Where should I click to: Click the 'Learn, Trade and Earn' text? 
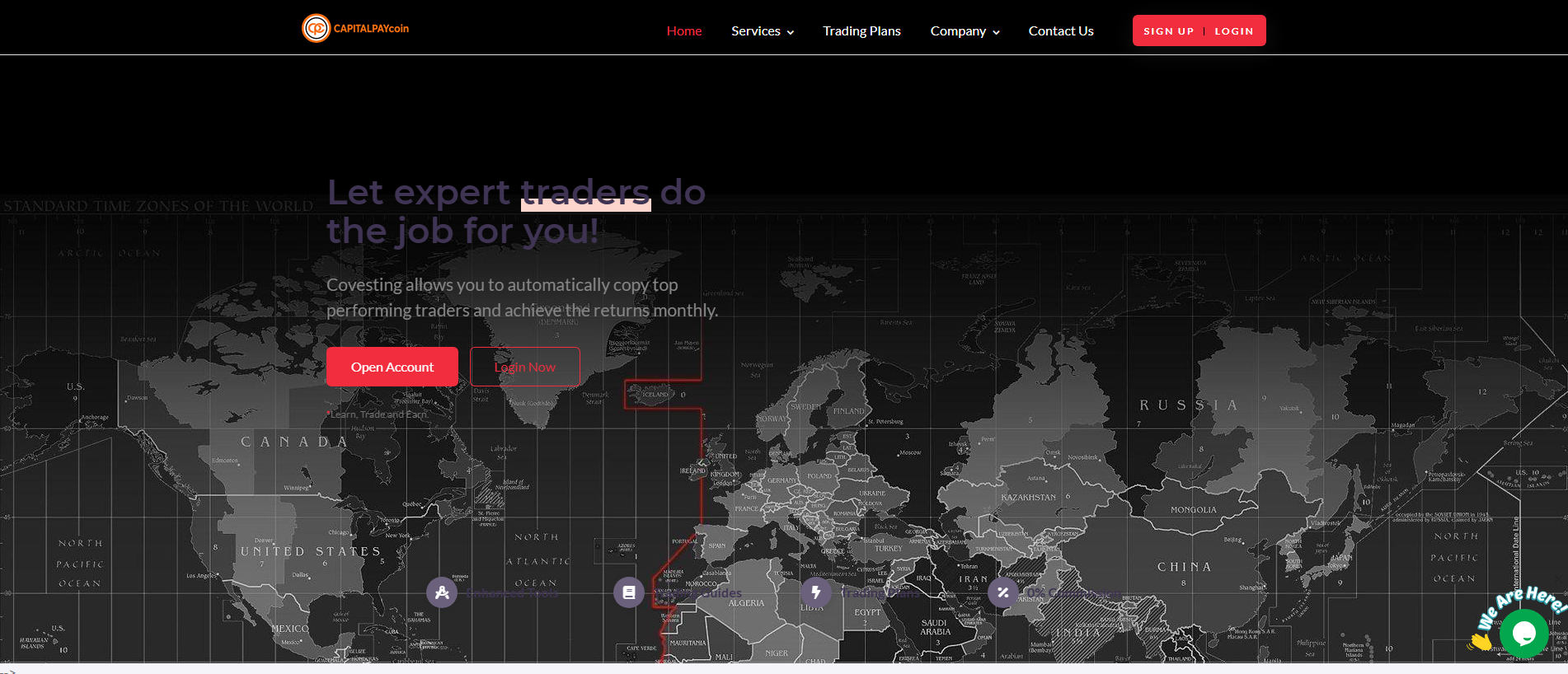[378, 414]
